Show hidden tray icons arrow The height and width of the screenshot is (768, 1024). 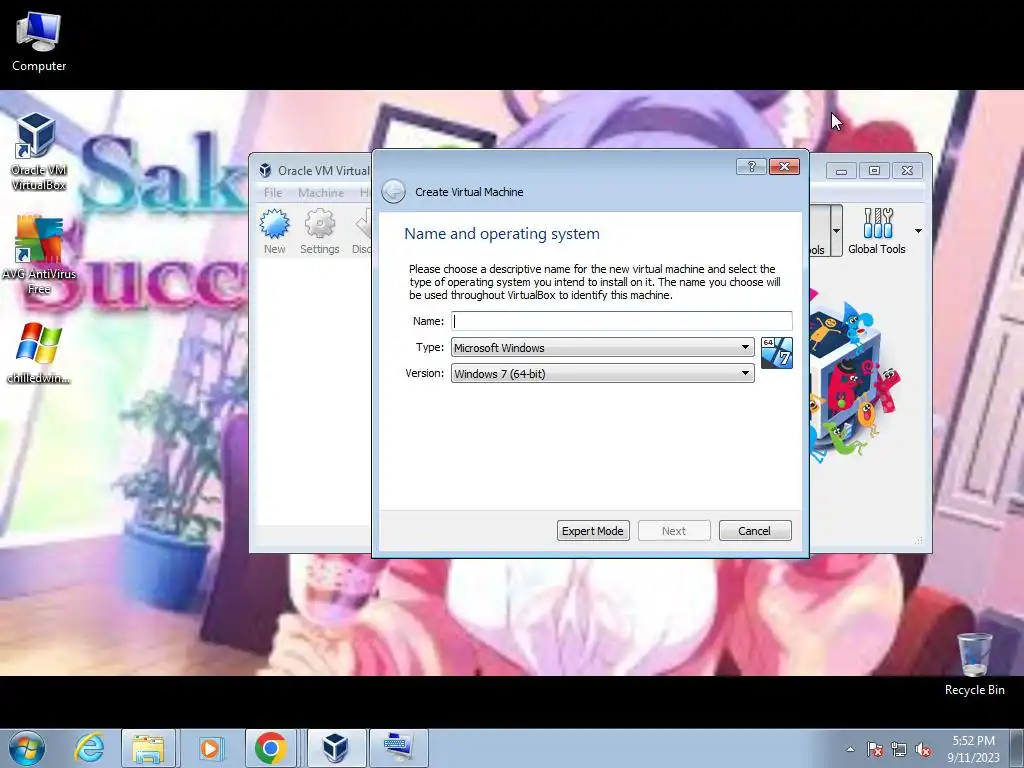850,749
